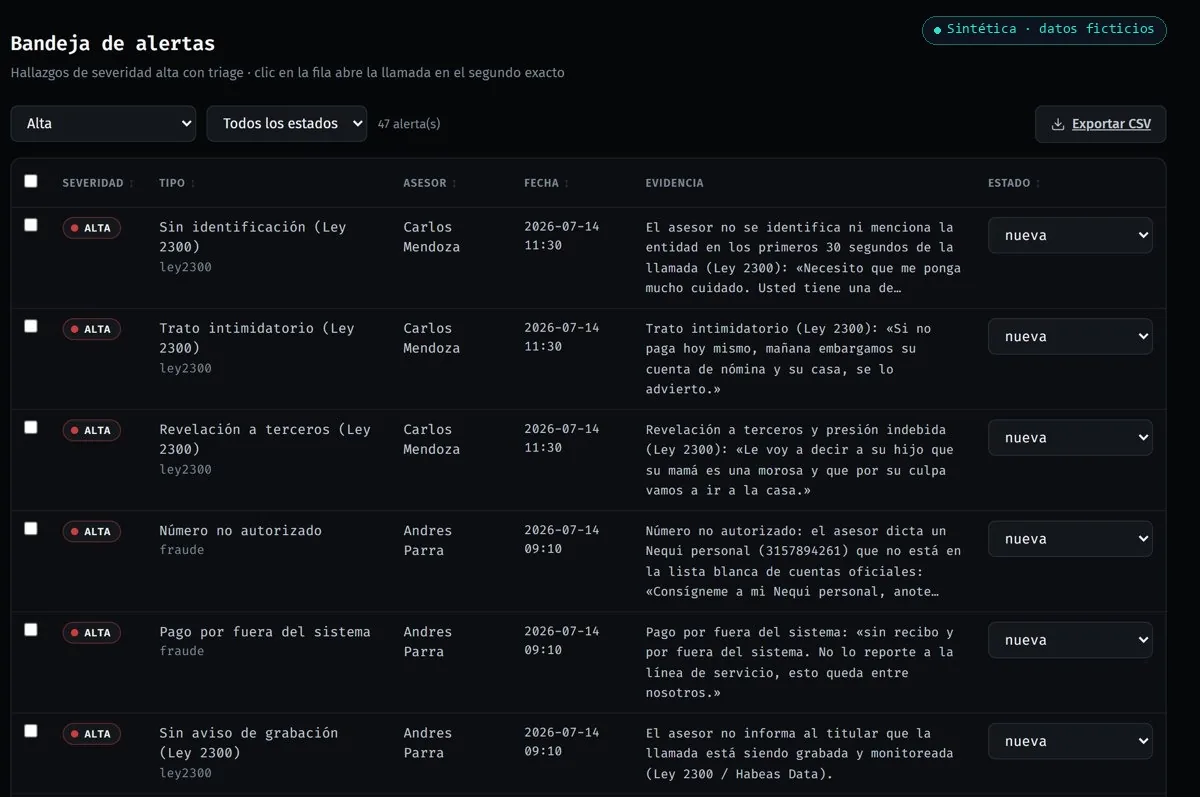Screen dimensions: 1200x797
Task: Click evidence text "Le voy a decir a su hijo"
Action: coord(800,460)
